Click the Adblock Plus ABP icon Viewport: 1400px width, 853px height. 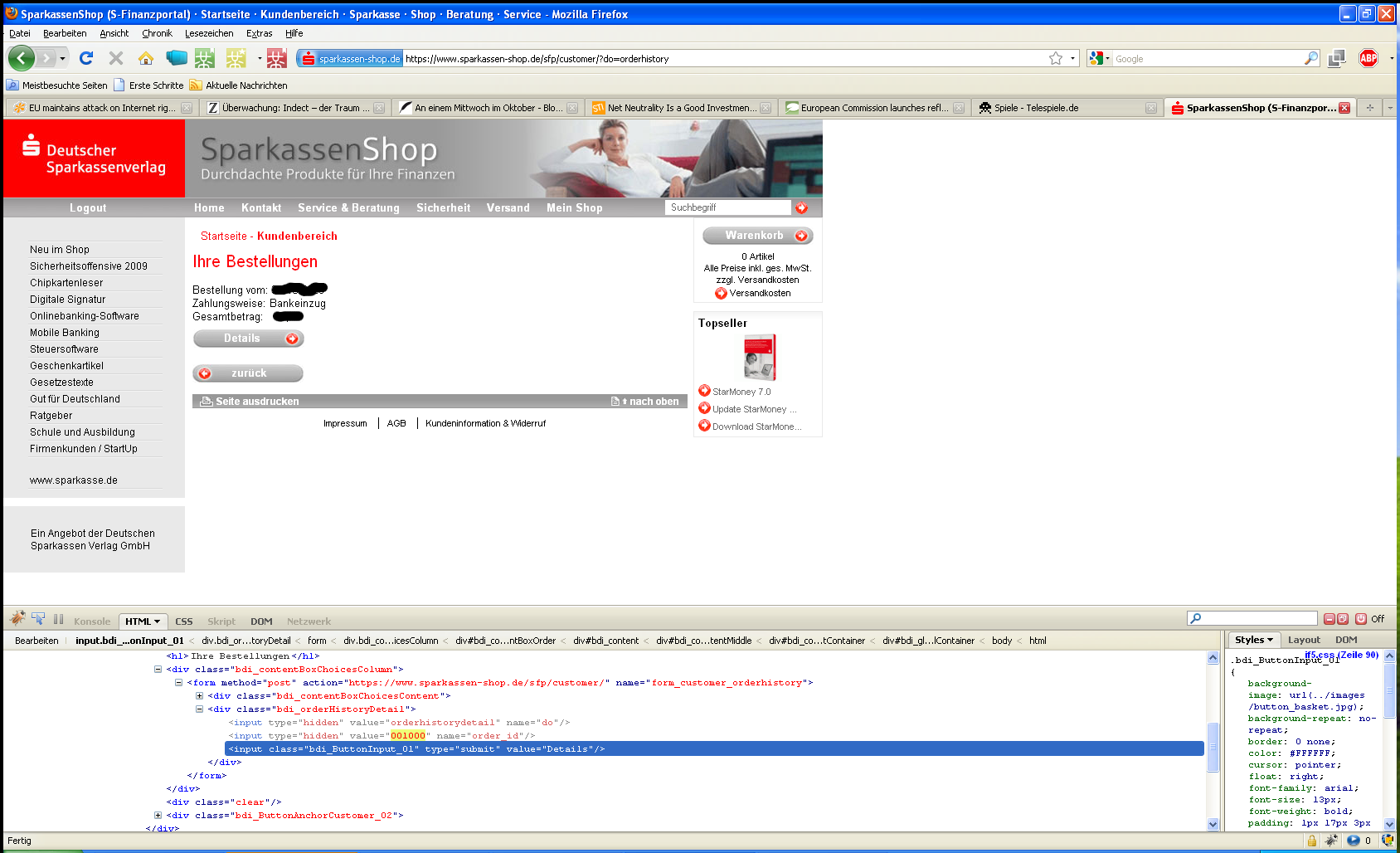(1368, 58)
